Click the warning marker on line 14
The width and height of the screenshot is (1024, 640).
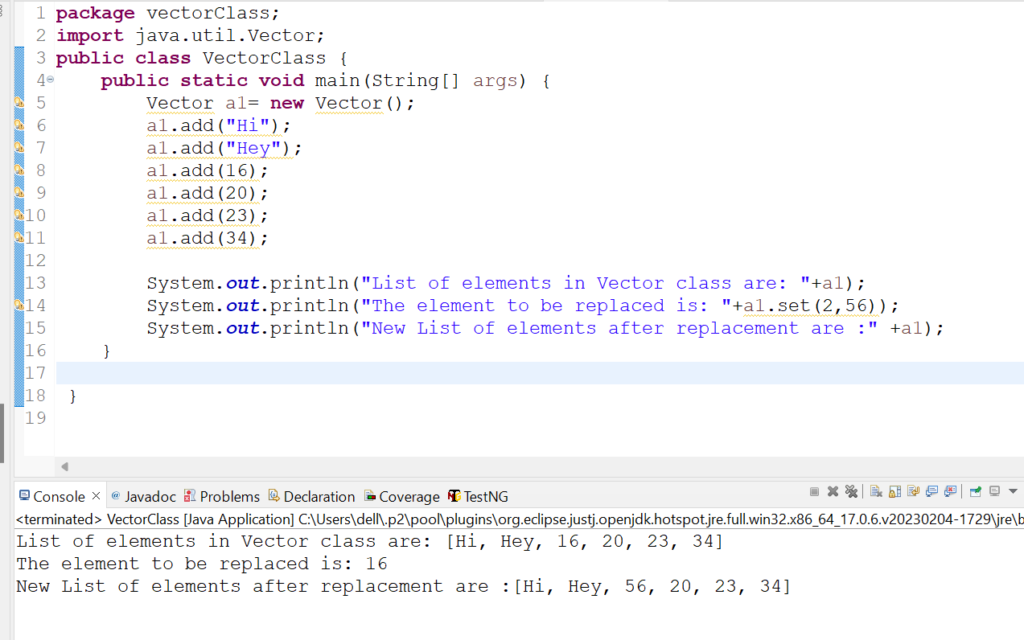[19, 305]
